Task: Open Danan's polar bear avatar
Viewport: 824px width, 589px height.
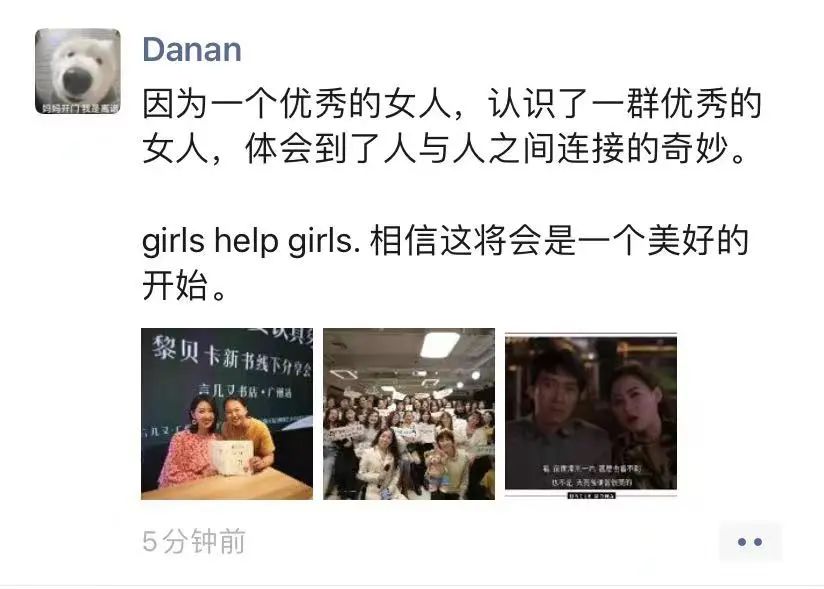Action: click(78, 71)
